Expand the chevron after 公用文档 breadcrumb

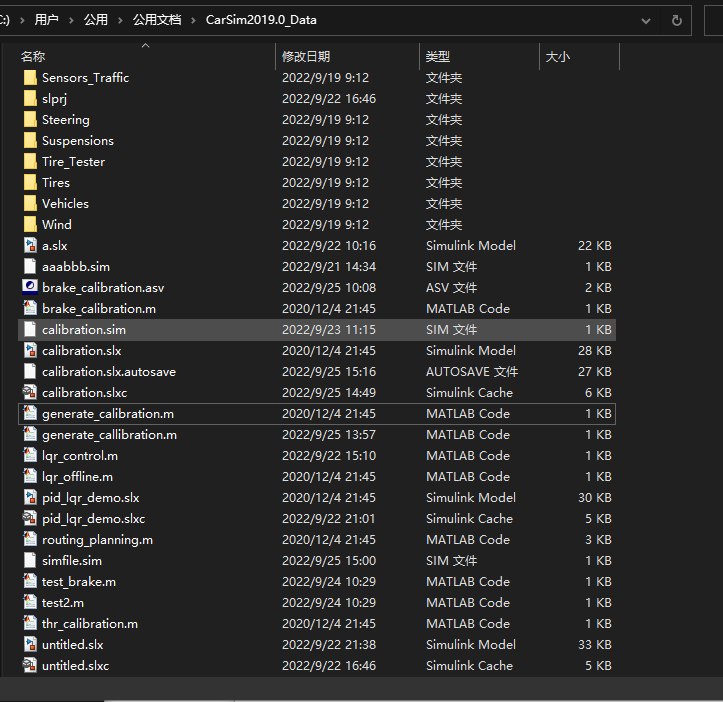193,20
